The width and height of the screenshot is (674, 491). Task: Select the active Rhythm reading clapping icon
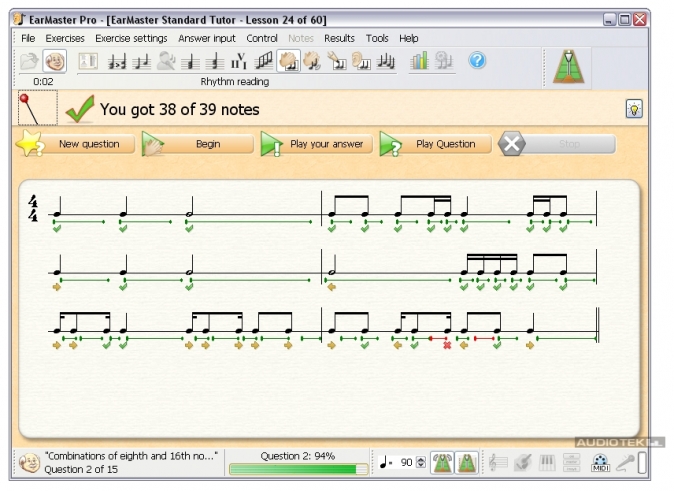[x=288, y=61]
